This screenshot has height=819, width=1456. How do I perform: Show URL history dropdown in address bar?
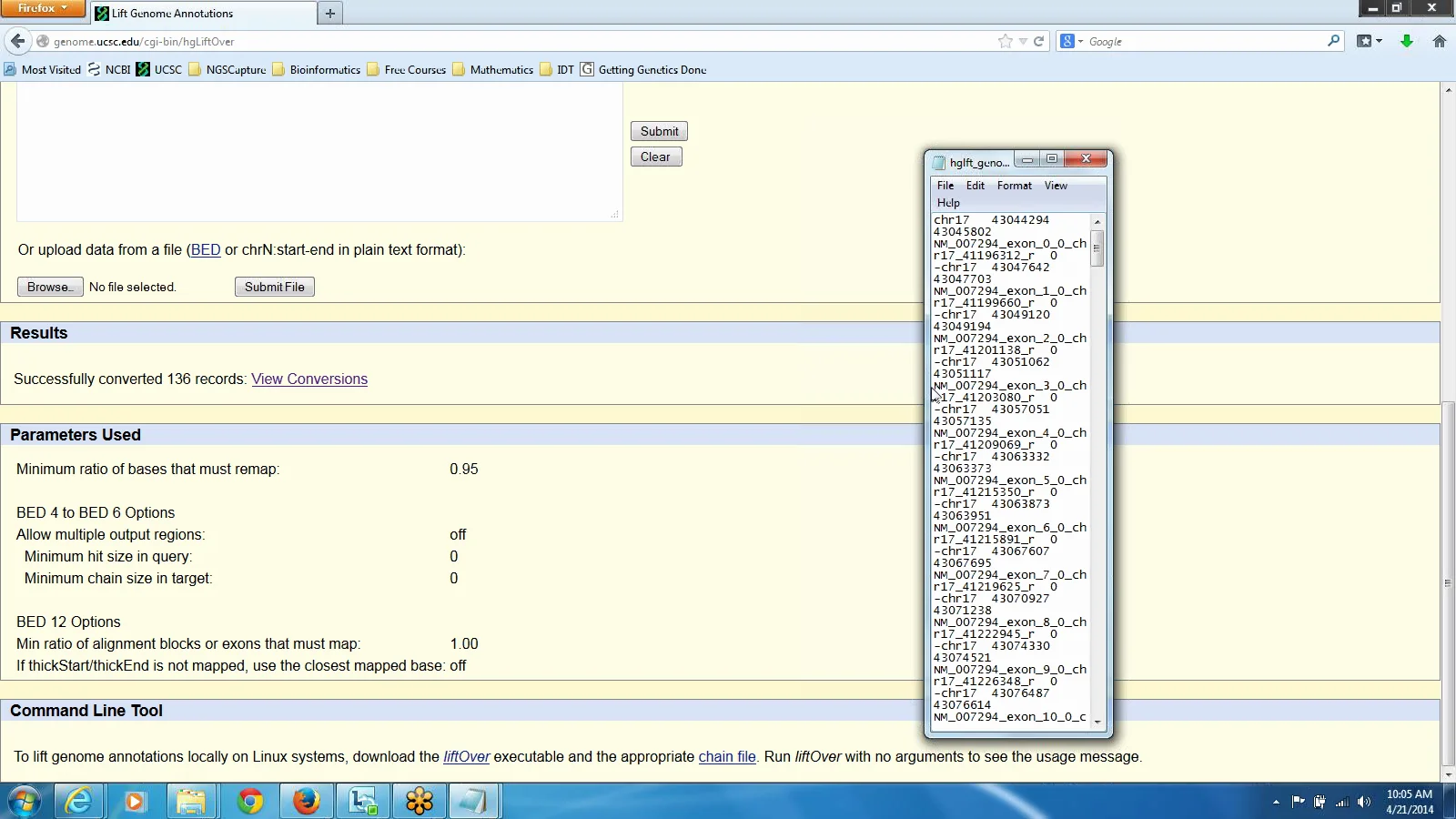[1023, 41]
